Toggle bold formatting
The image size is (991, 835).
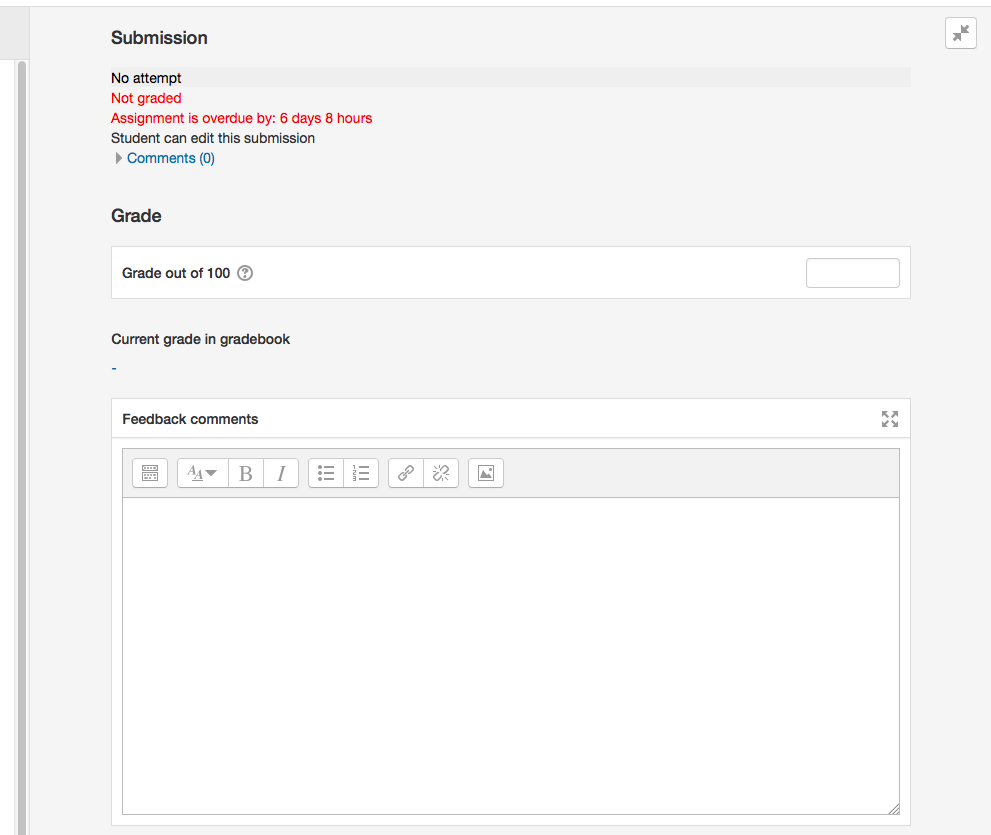(x=246, y=473)
